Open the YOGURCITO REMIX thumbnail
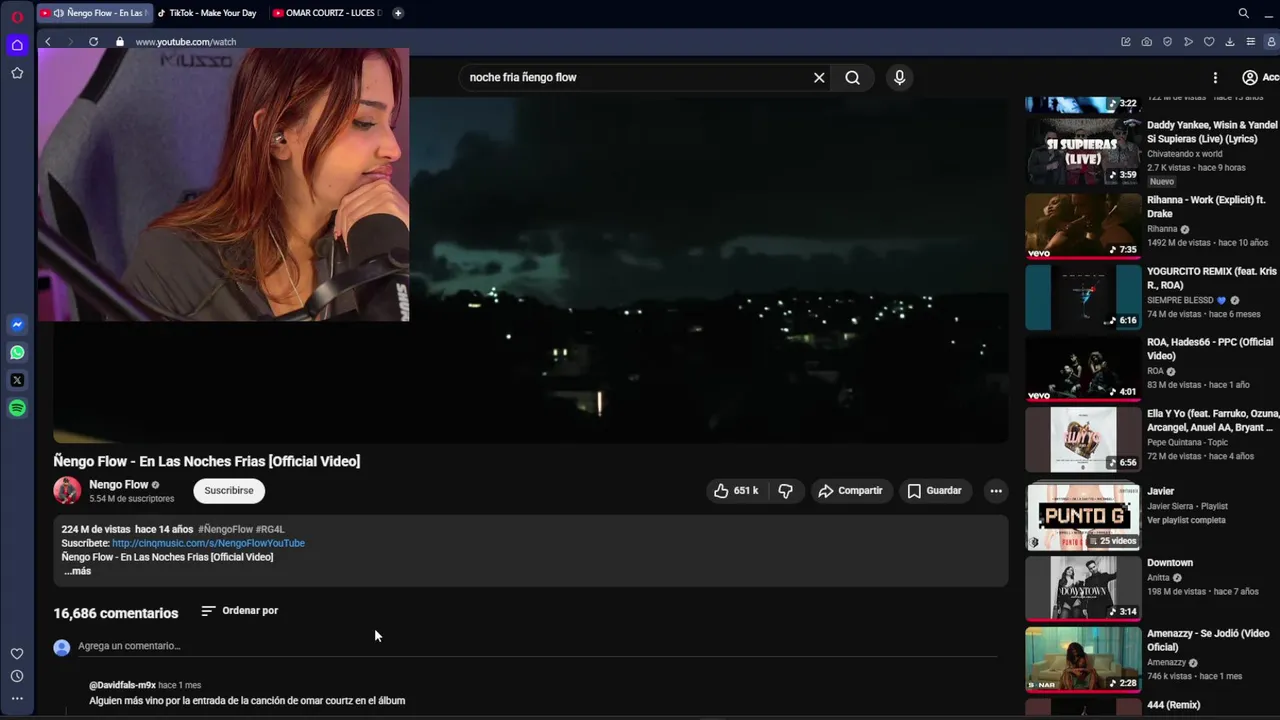This screenshot has width=1280, height=720. click(1083, 297)
